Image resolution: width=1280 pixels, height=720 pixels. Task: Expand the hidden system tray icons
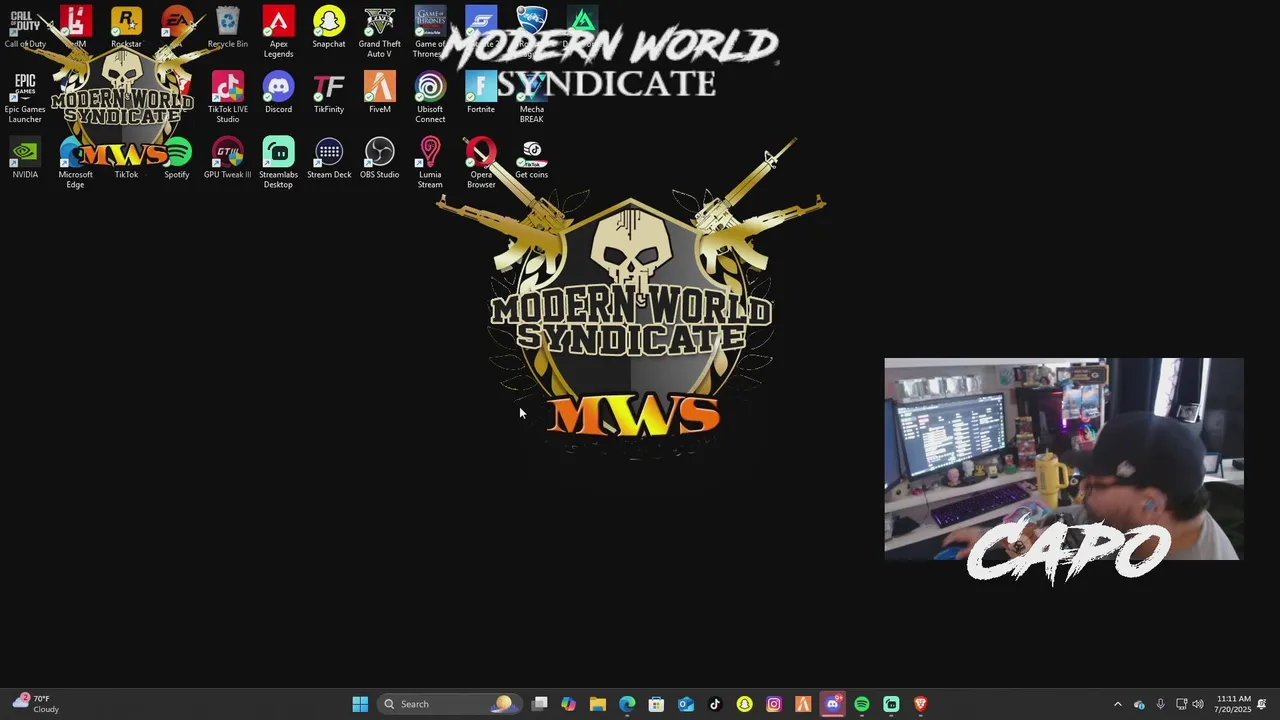(x=1118, y=704)
